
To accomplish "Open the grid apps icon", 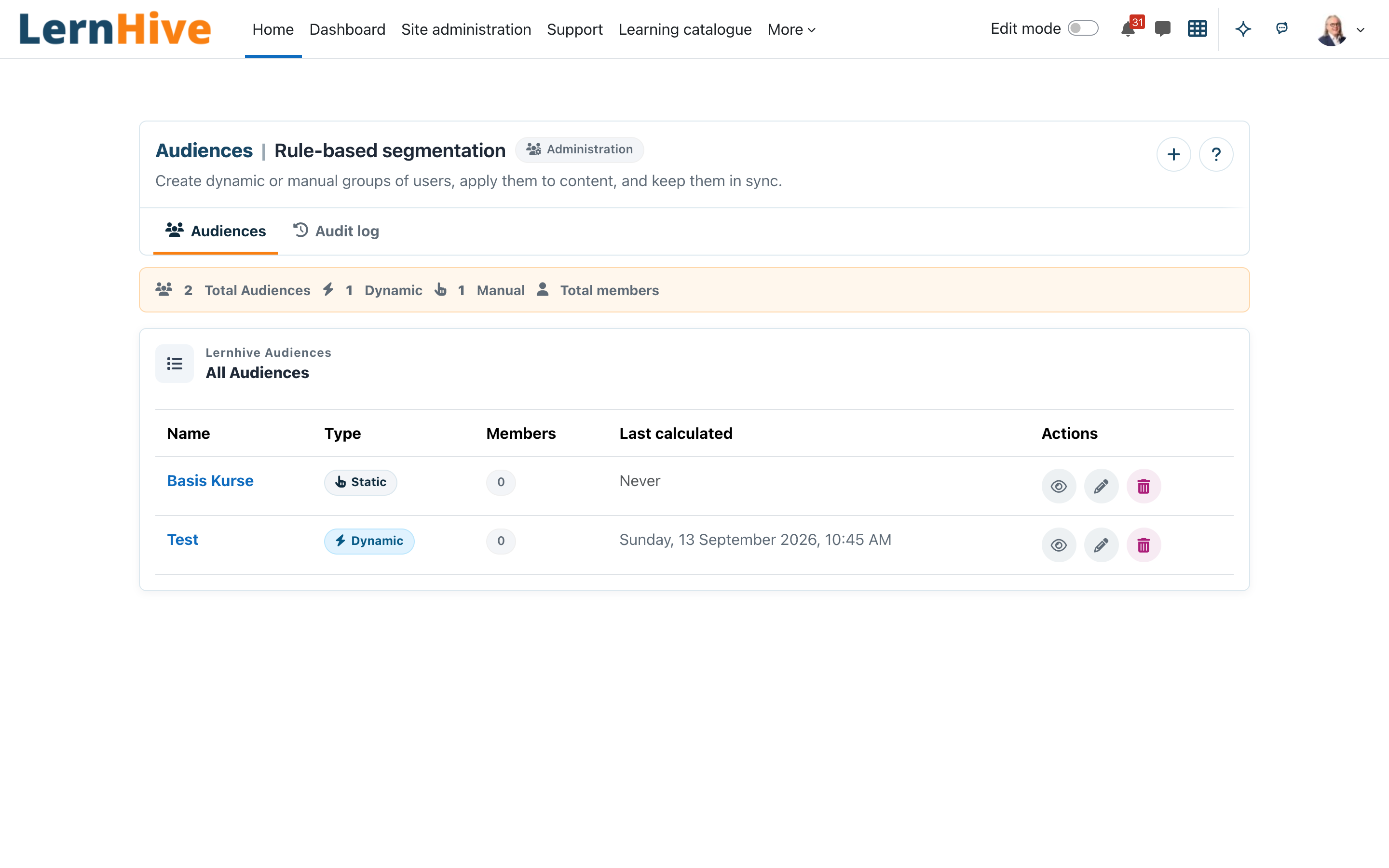I will click(x=1197, y=29).
